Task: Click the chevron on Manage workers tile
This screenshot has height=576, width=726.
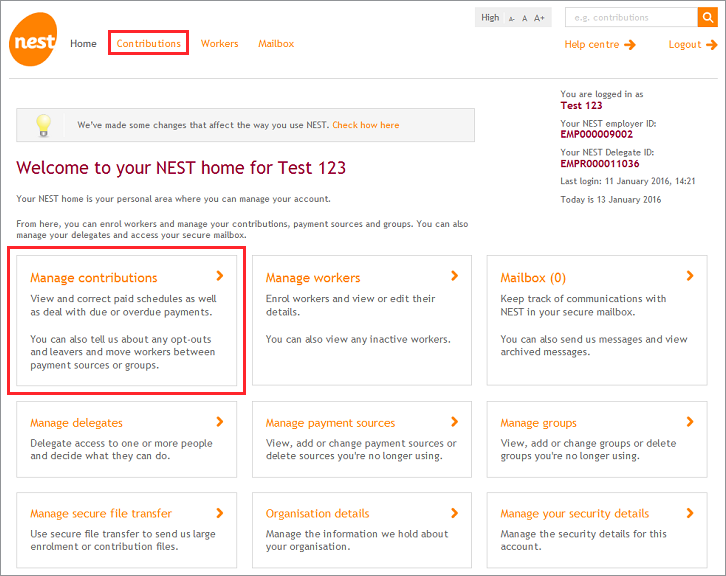Action: click(x=455, y=276)
